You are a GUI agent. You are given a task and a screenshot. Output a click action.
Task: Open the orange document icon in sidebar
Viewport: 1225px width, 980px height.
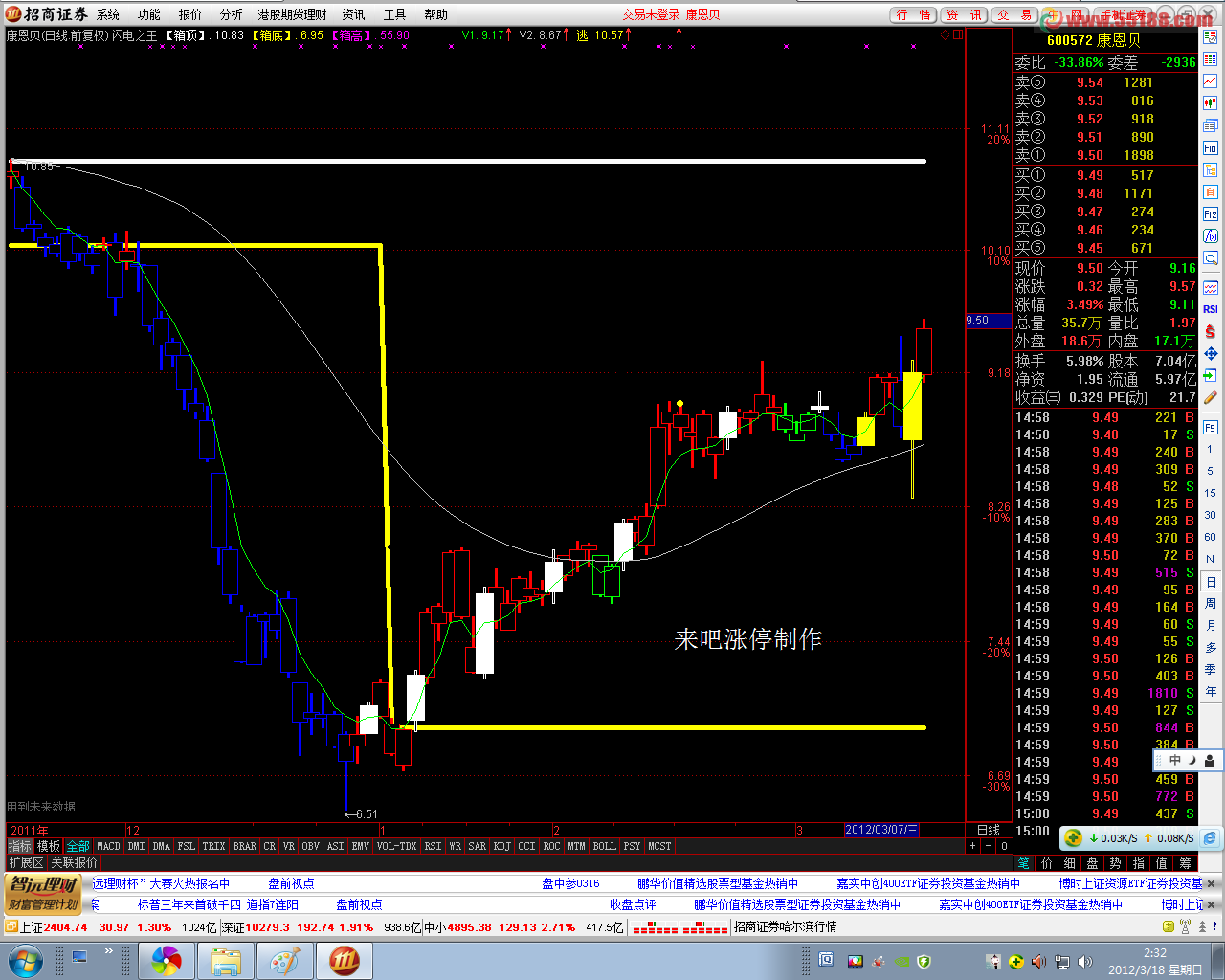1211,192
